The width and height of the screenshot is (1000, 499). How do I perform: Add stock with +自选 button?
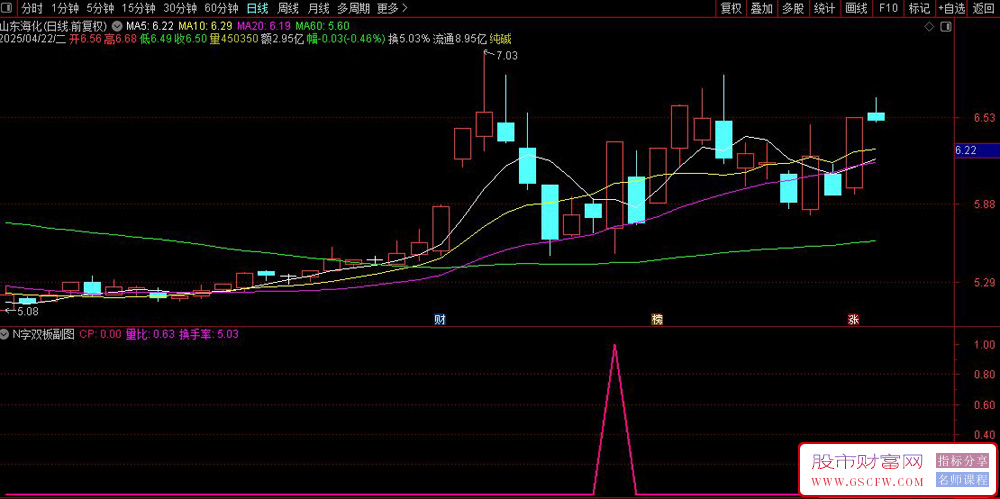click(x=952, y=8)
